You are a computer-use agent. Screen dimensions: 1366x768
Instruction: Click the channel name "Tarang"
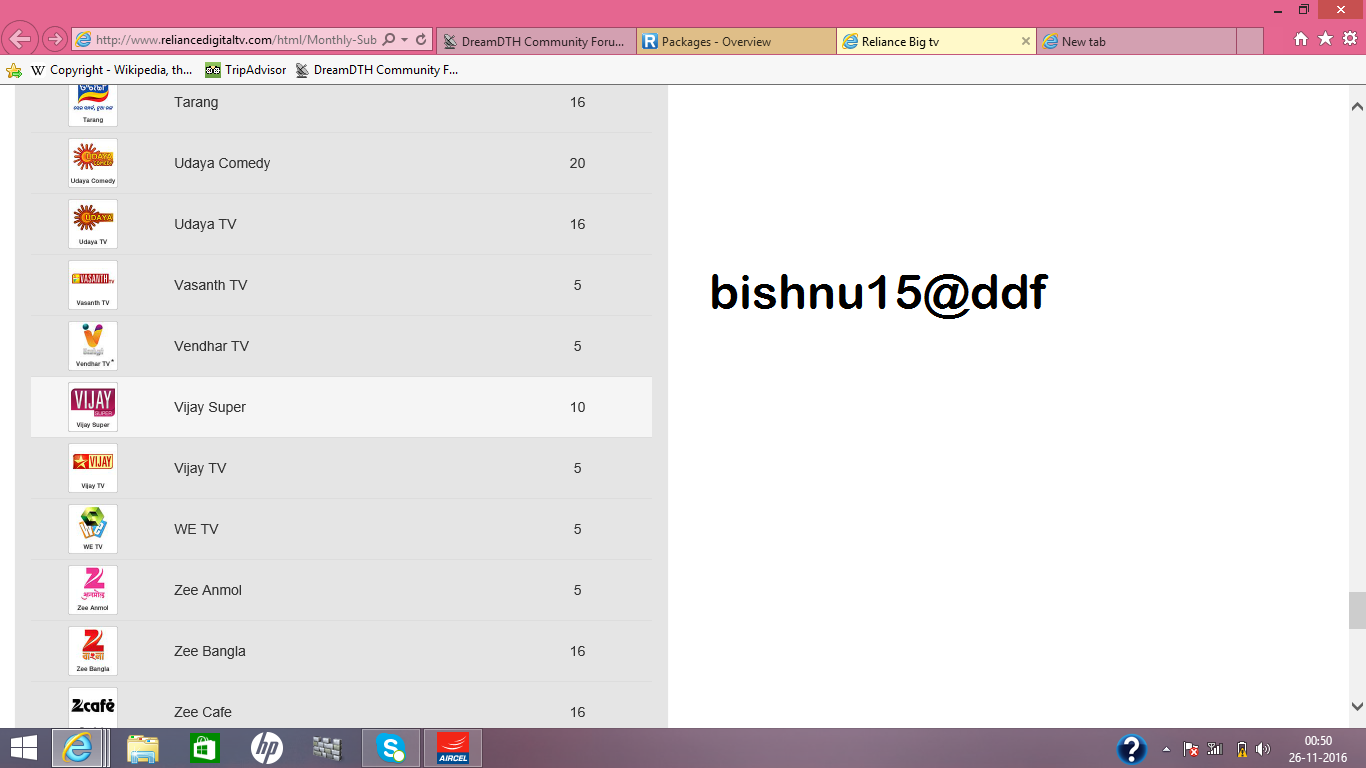pos(196,102)
